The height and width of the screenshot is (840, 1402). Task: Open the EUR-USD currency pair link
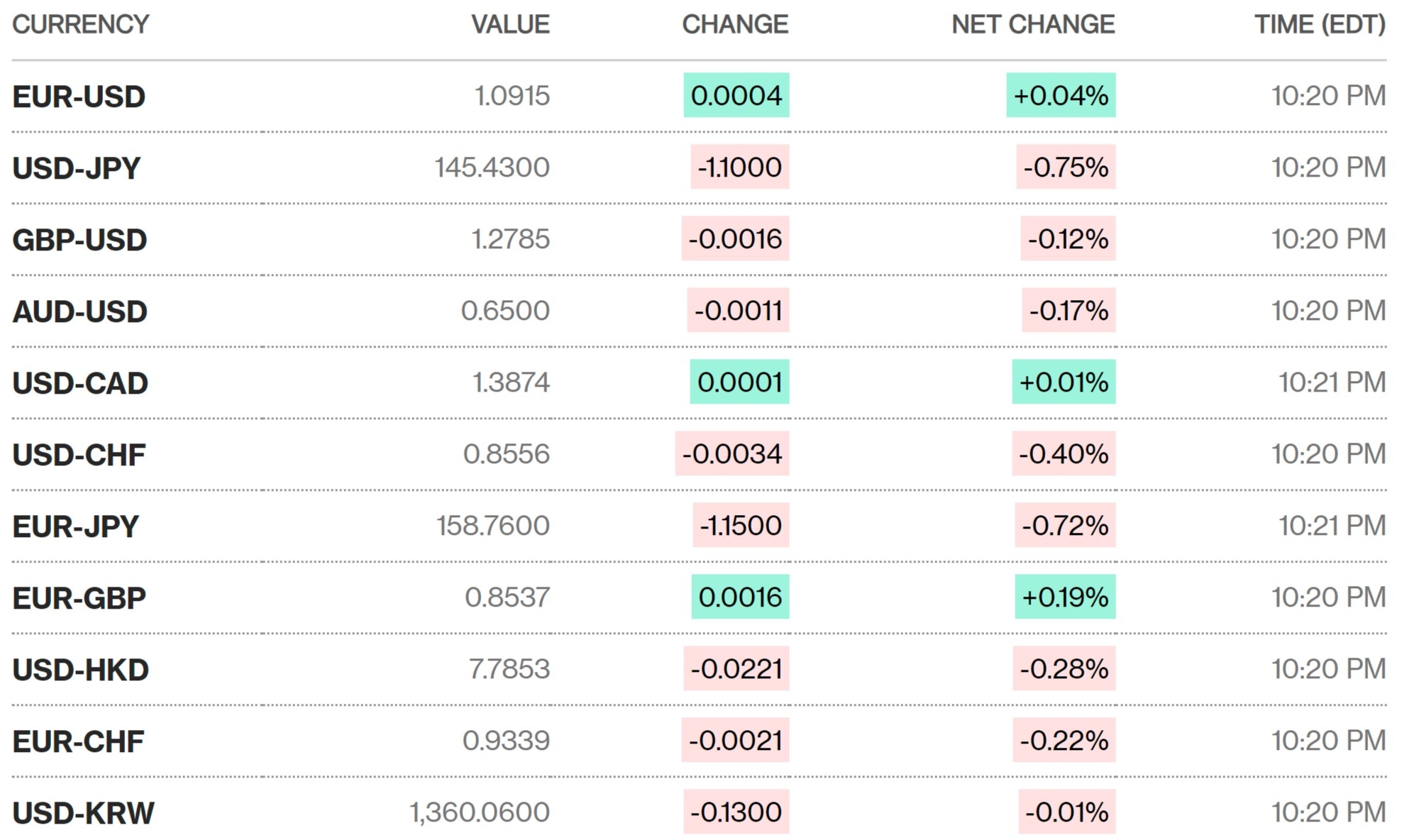79,96
